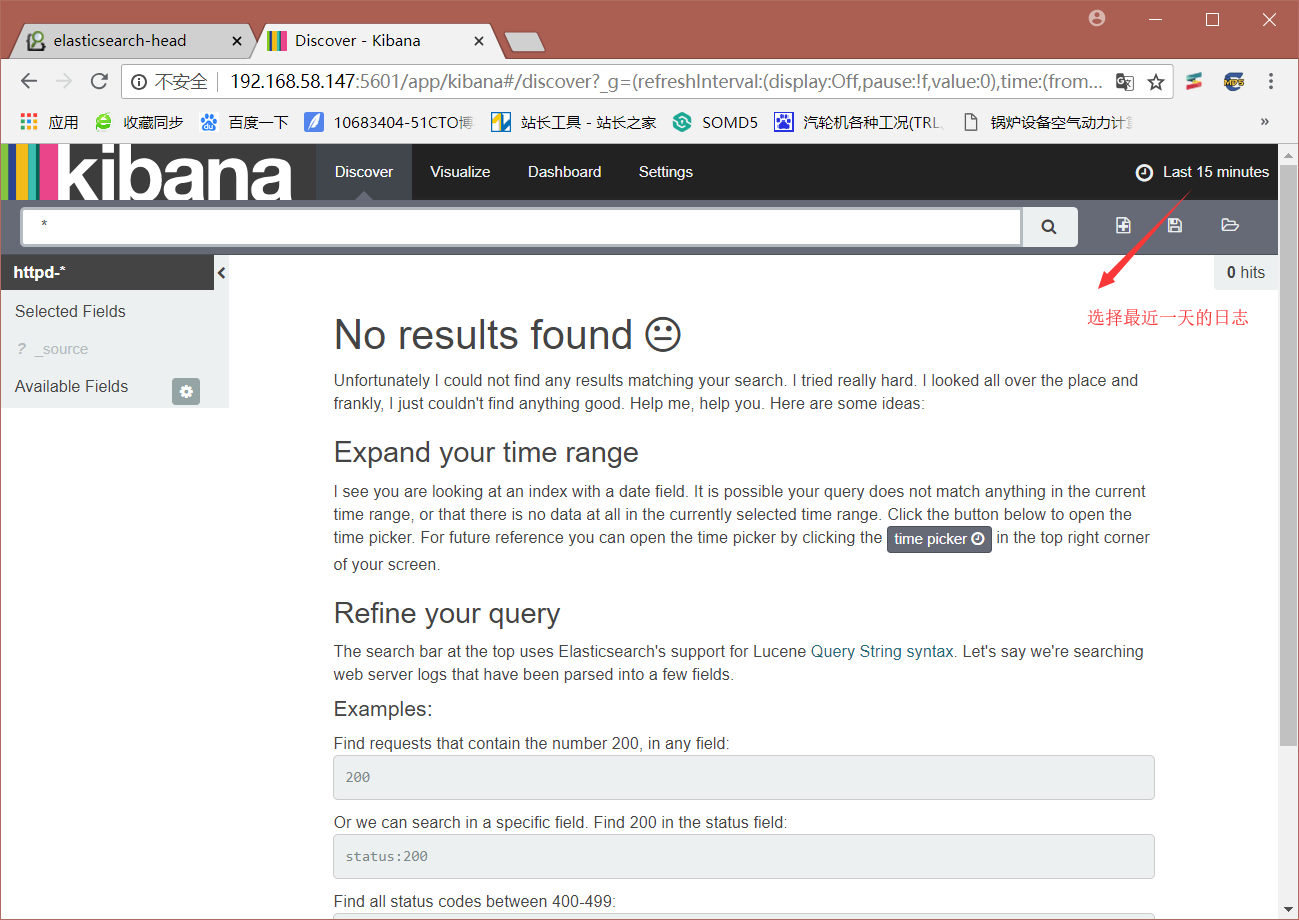Click the Save Search floppy icon
This screenshot has width=1299, height=920.
1175,226
